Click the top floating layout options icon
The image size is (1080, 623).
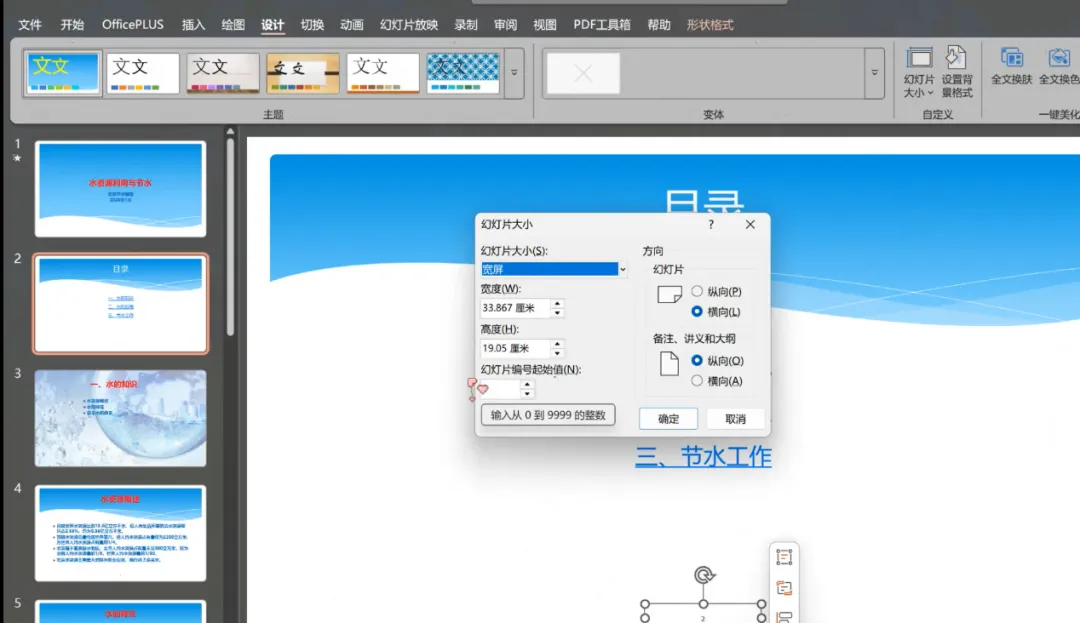[x=784, y=557]
